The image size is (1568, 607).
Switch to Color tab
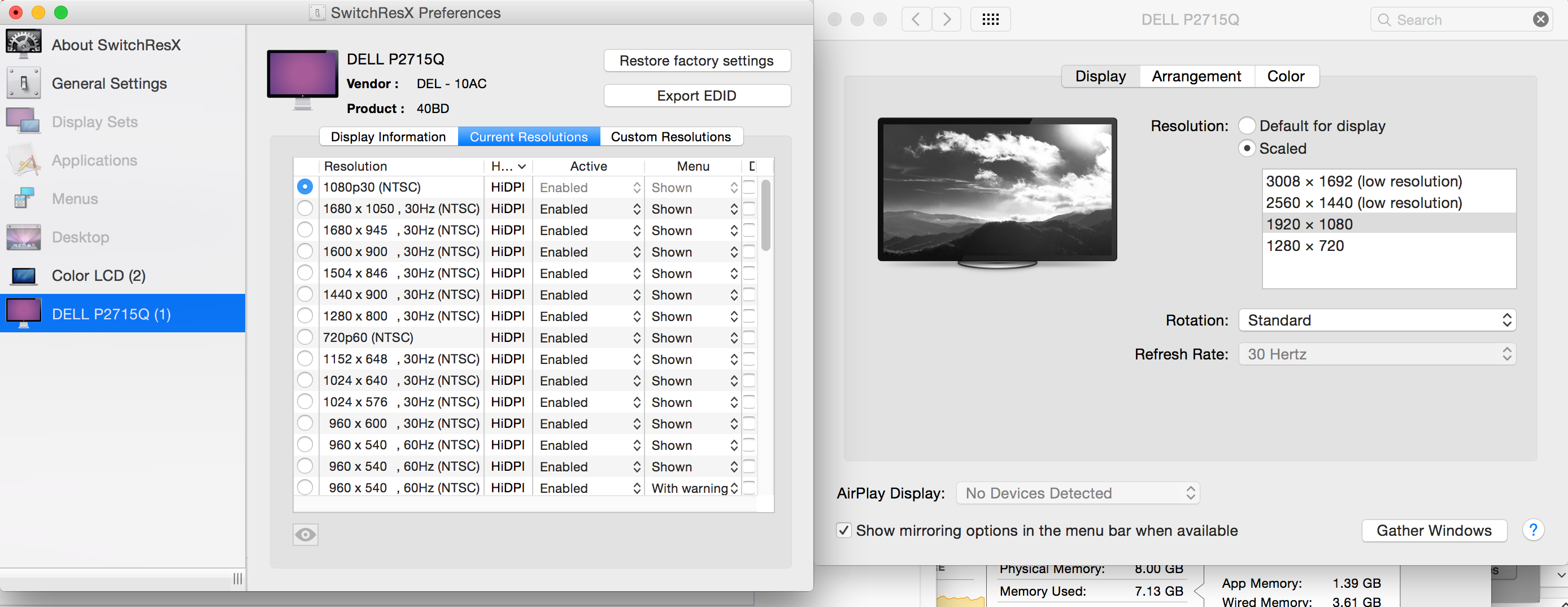[1286, 76]
